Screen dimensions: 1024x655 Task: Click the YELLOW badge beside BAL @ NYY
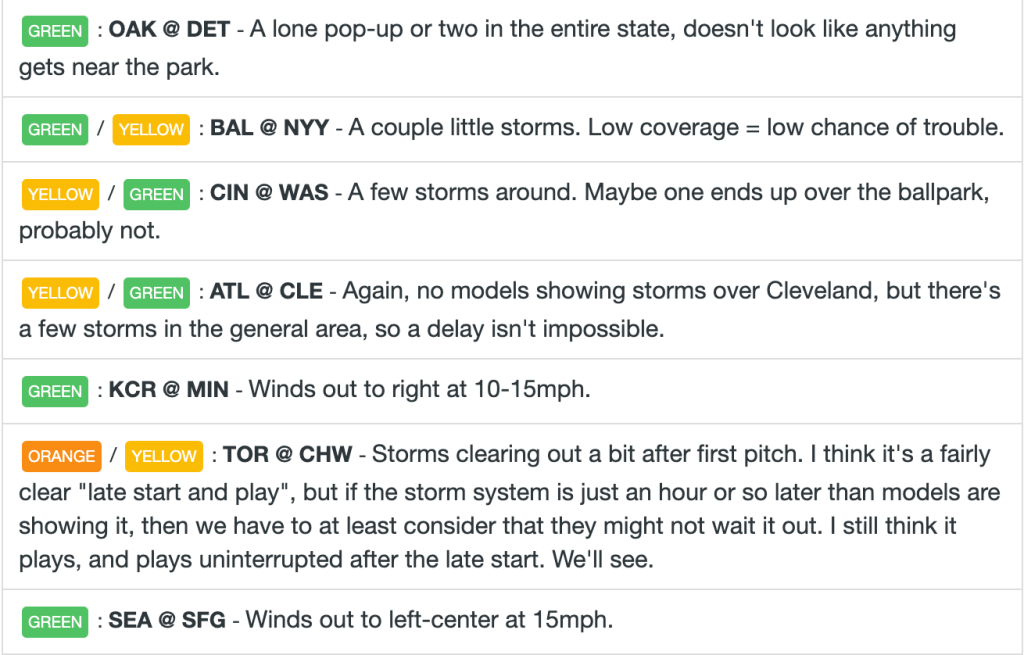coord(151,129)
